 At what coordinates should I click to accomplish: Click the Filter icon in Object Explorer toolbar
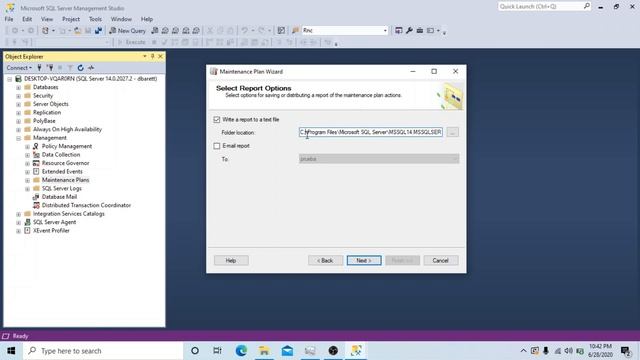(x=70, y=68)
